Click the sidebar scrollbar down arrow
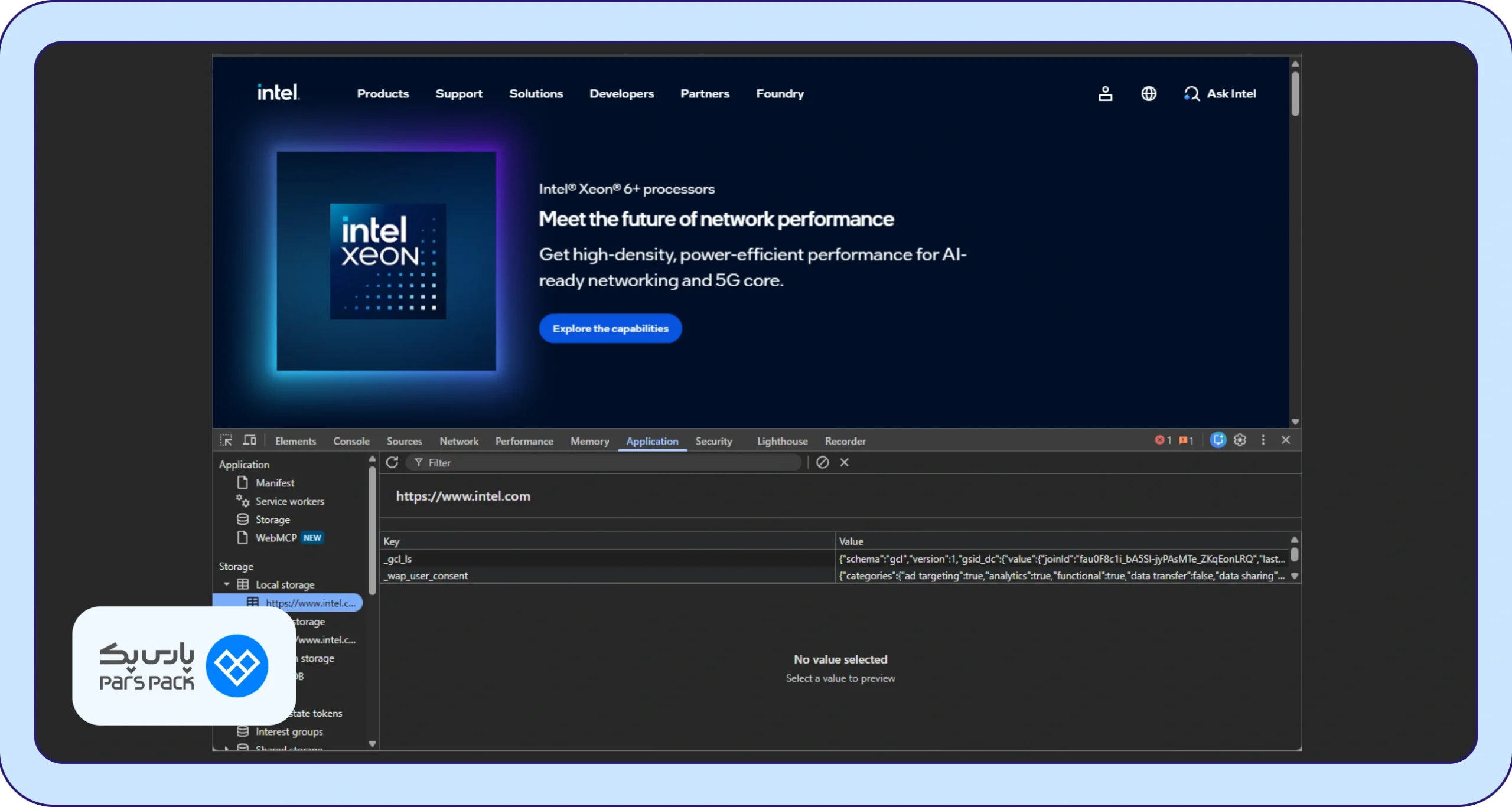Screen dimensions: 1512x807 (x=372, y=744)
